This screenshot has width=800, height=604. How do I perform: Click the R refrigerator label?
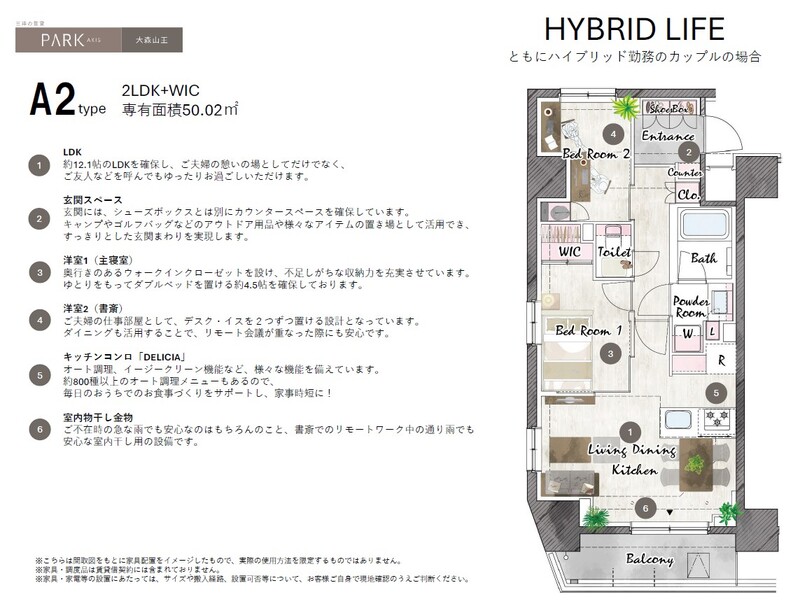point(721,361)
